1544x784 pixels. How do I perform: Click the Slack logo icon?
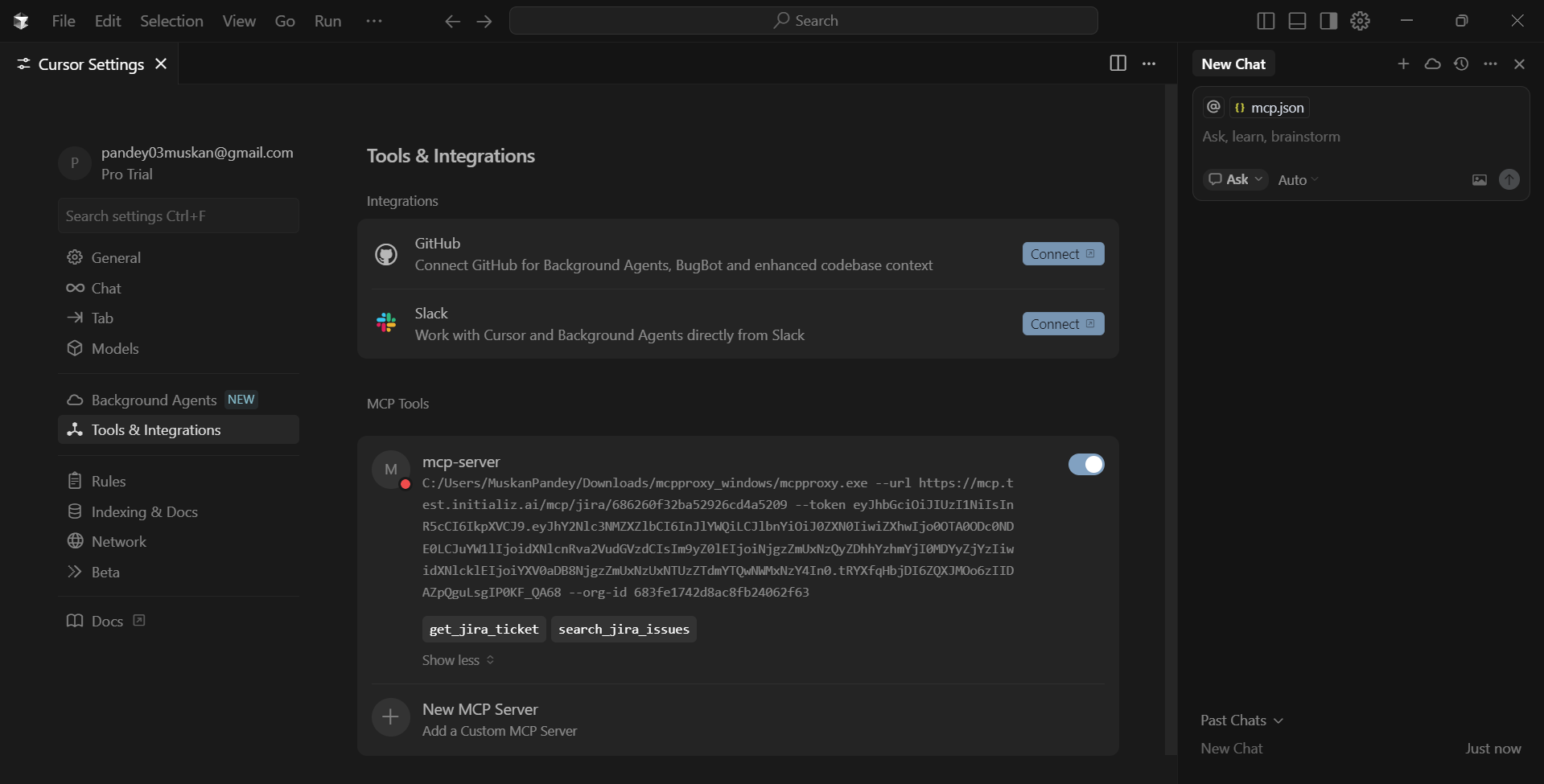coord(386,322)
